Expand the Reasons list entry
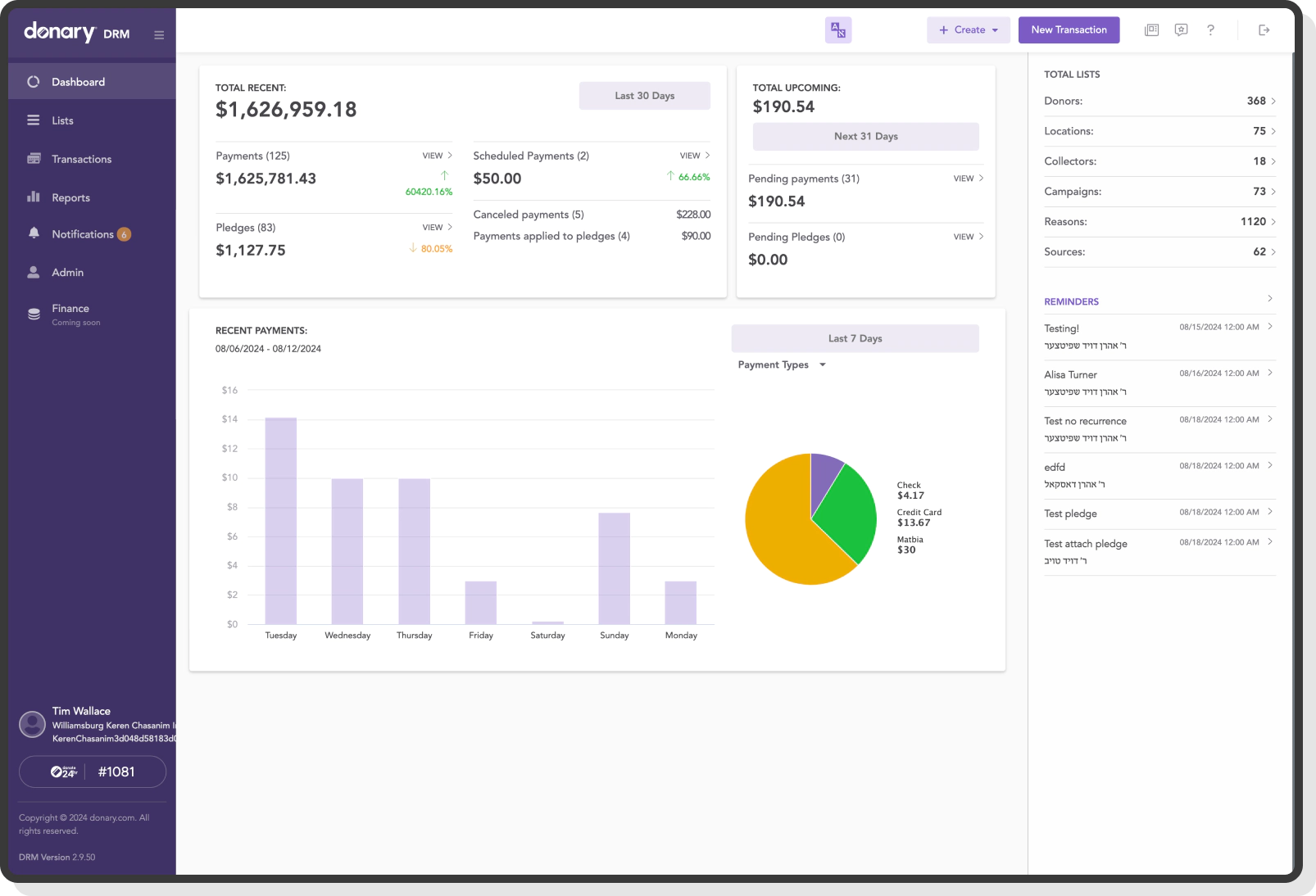The image size is (1316, 896). [1159, 221]
